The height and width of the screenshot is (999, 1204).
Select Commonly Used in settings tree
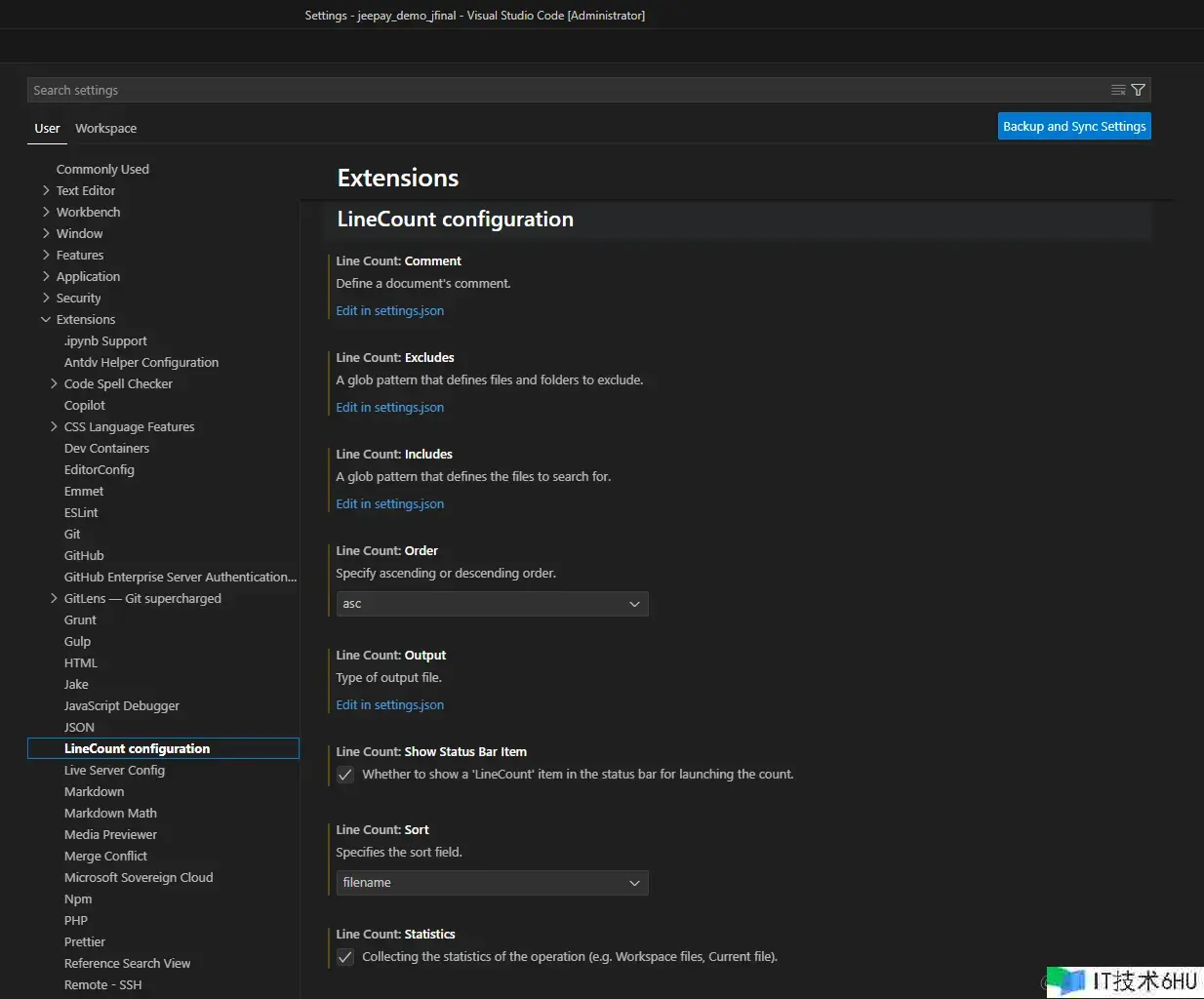[x=102, y=169]
